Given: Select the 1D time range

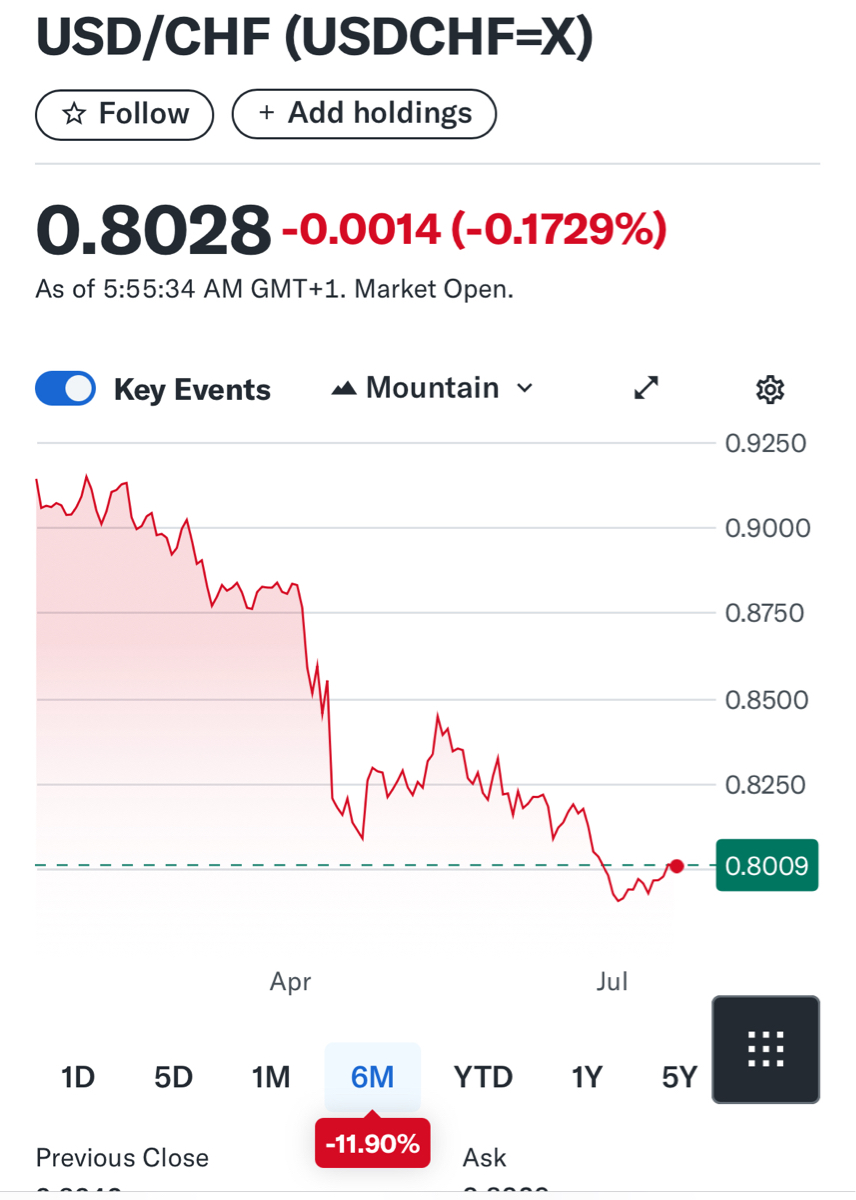Looking at the screenshot, I should point(78,1077).
